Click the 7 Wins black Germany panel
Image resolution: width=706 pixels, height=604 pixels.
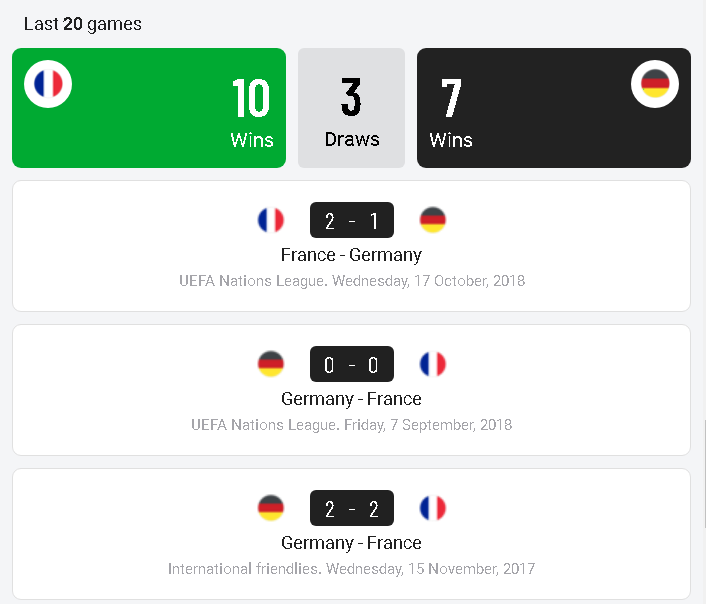[554, 108]
